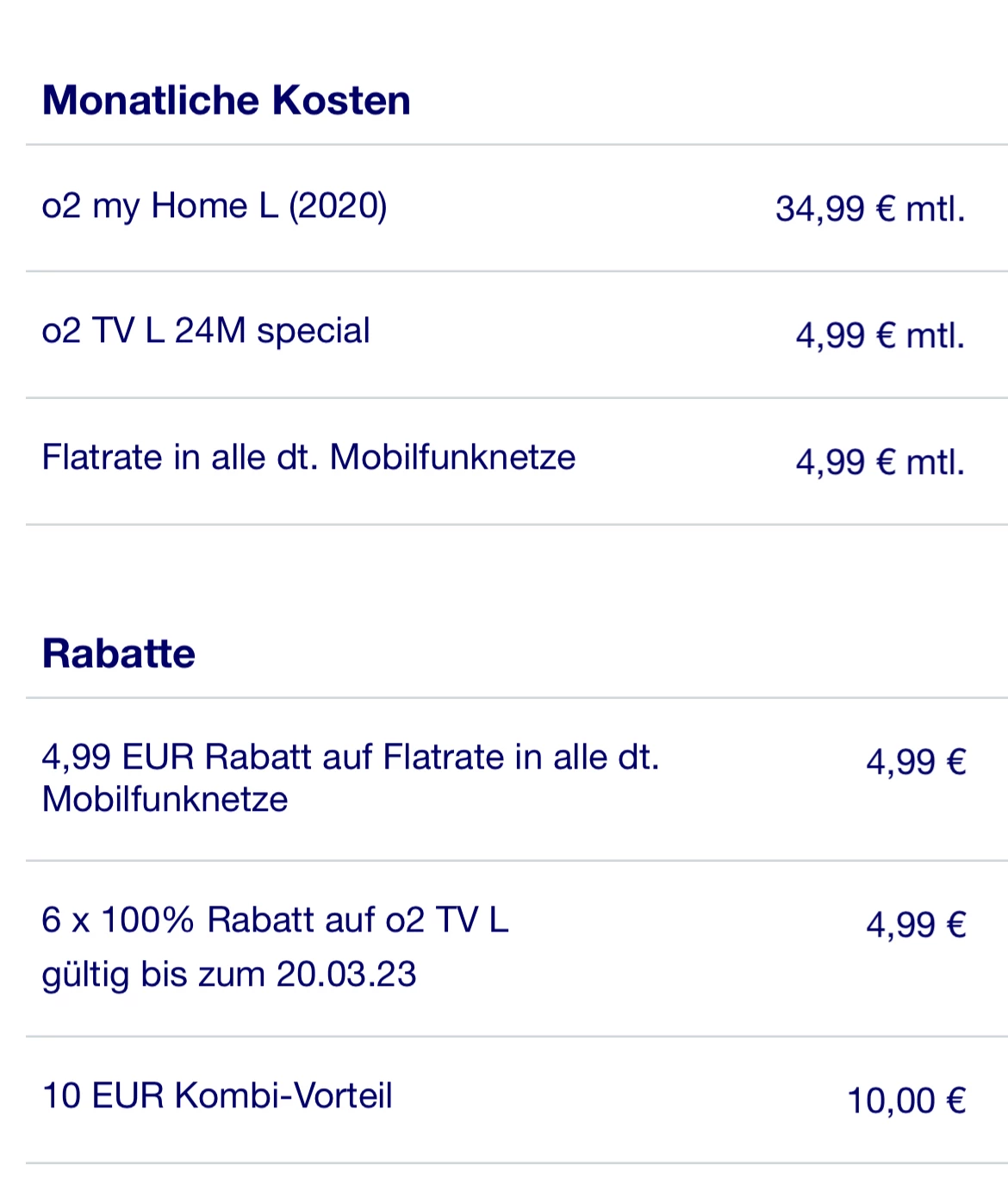
Task: Click the "gültig bis zum 20.03.23" validity note
Action: (228, 975)
